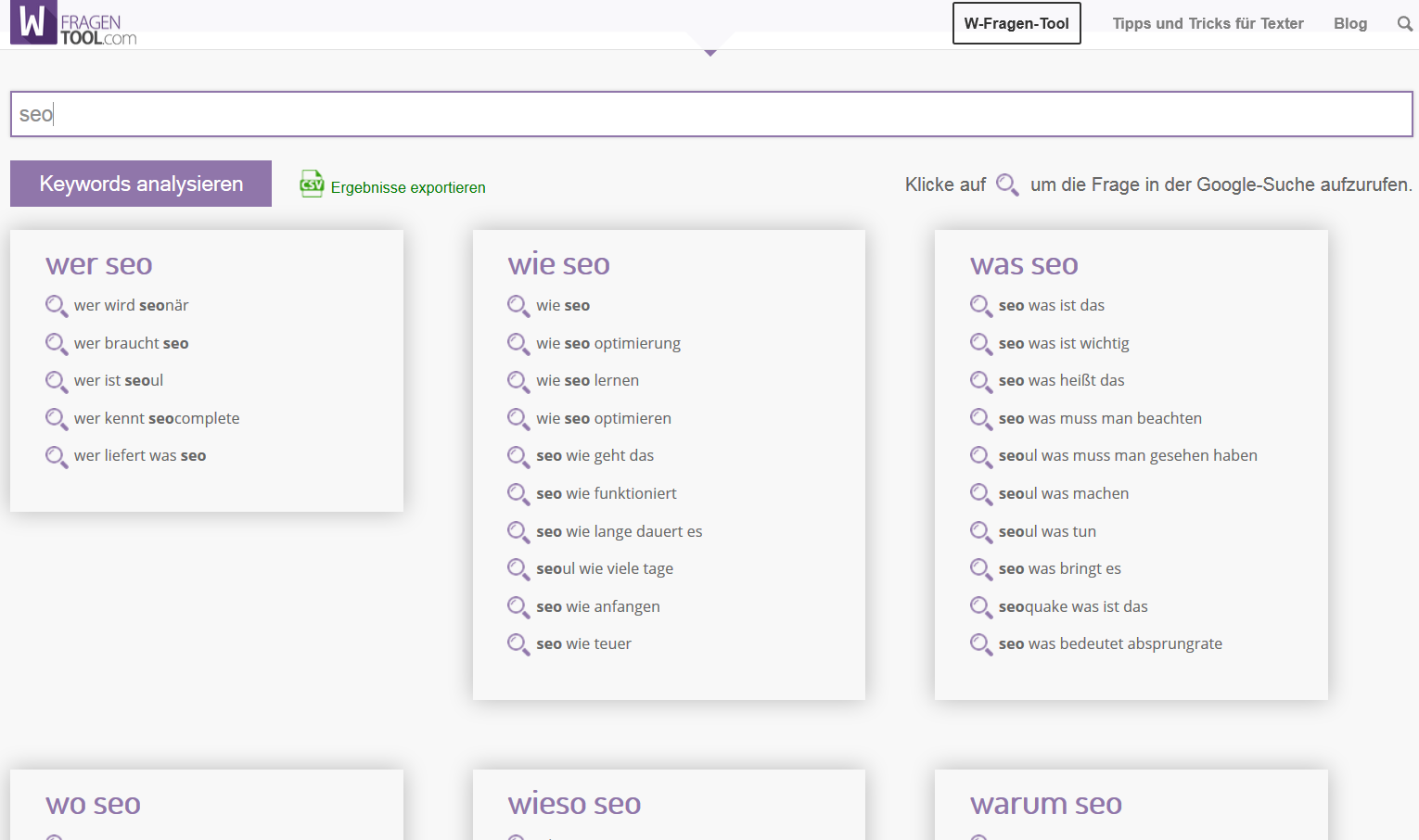Image resolution: width=1419 pixels, height=840 pixels.
Task: Click magnifier icon beside 'wer braucht seo'
Action: click(56, 344)
